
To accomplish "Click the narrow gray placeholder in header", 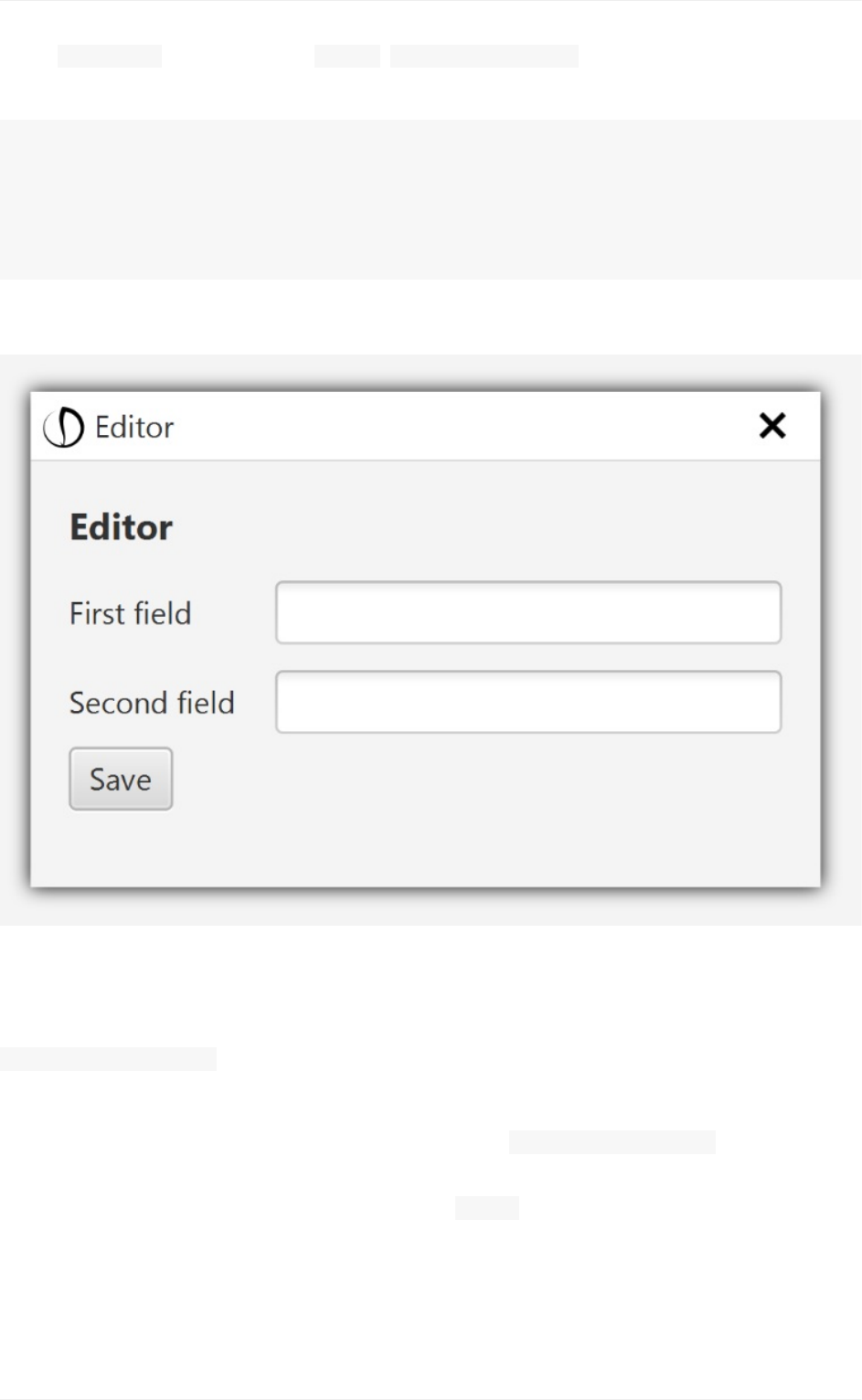I will click(347, 56).
